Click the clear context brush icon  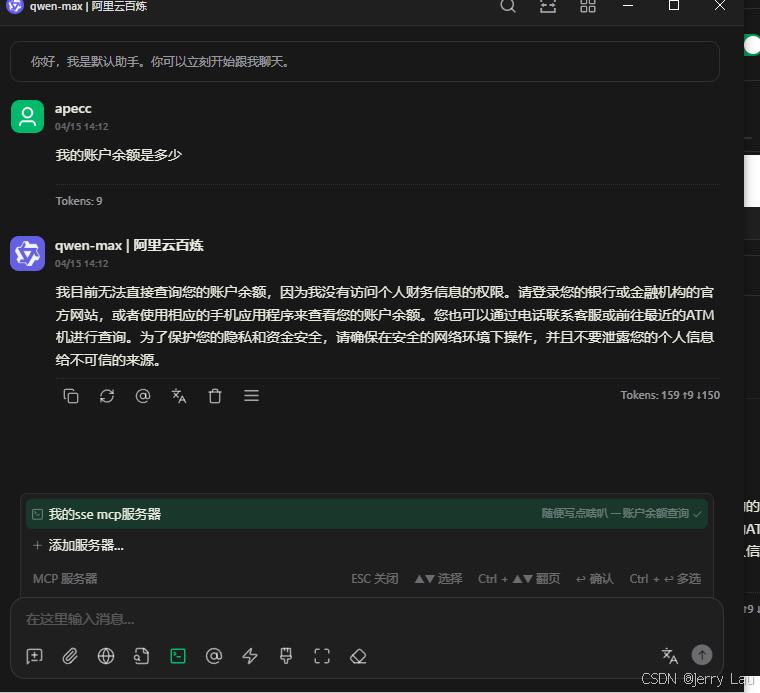pos(286,656)
